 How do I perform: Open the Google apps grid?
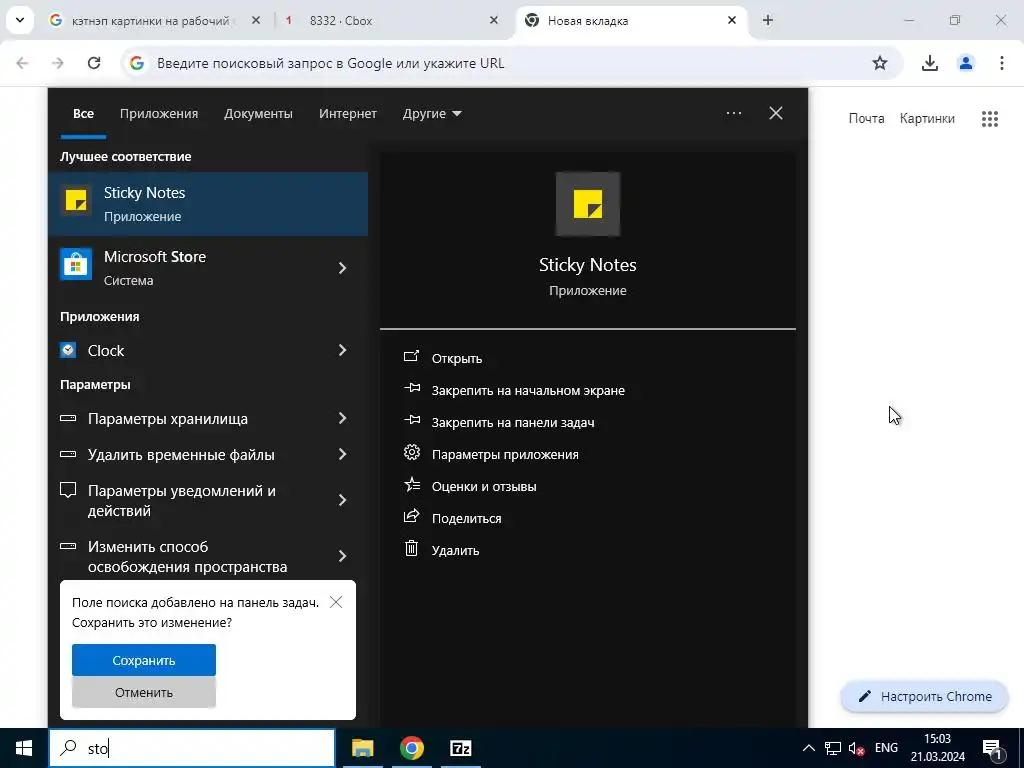point(990,118)
